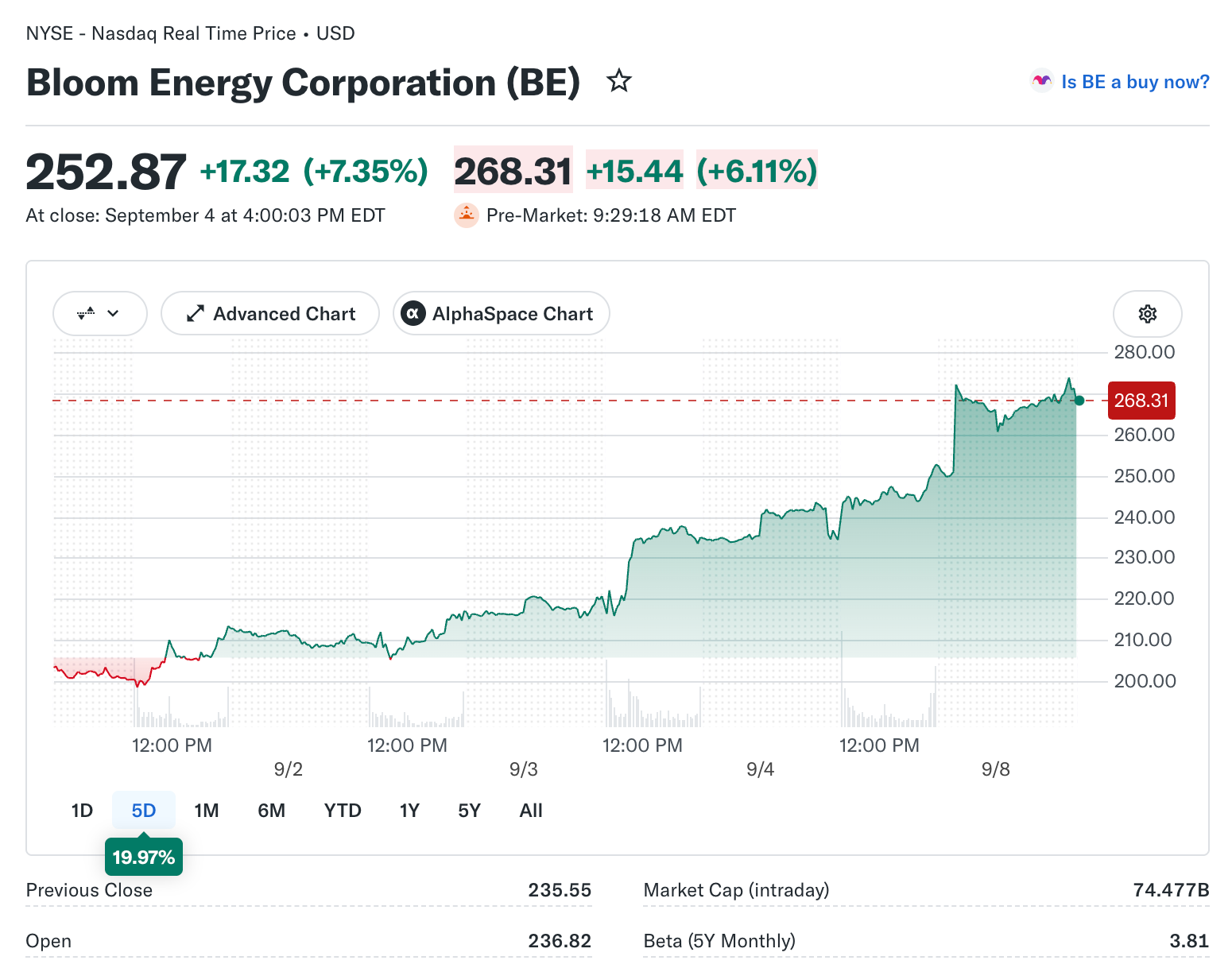The width and height of the screenshot is (1232, 968).
Task: Expand the chart type dropdown chevron
Action: pyautogui.click(x=113, y=313)
